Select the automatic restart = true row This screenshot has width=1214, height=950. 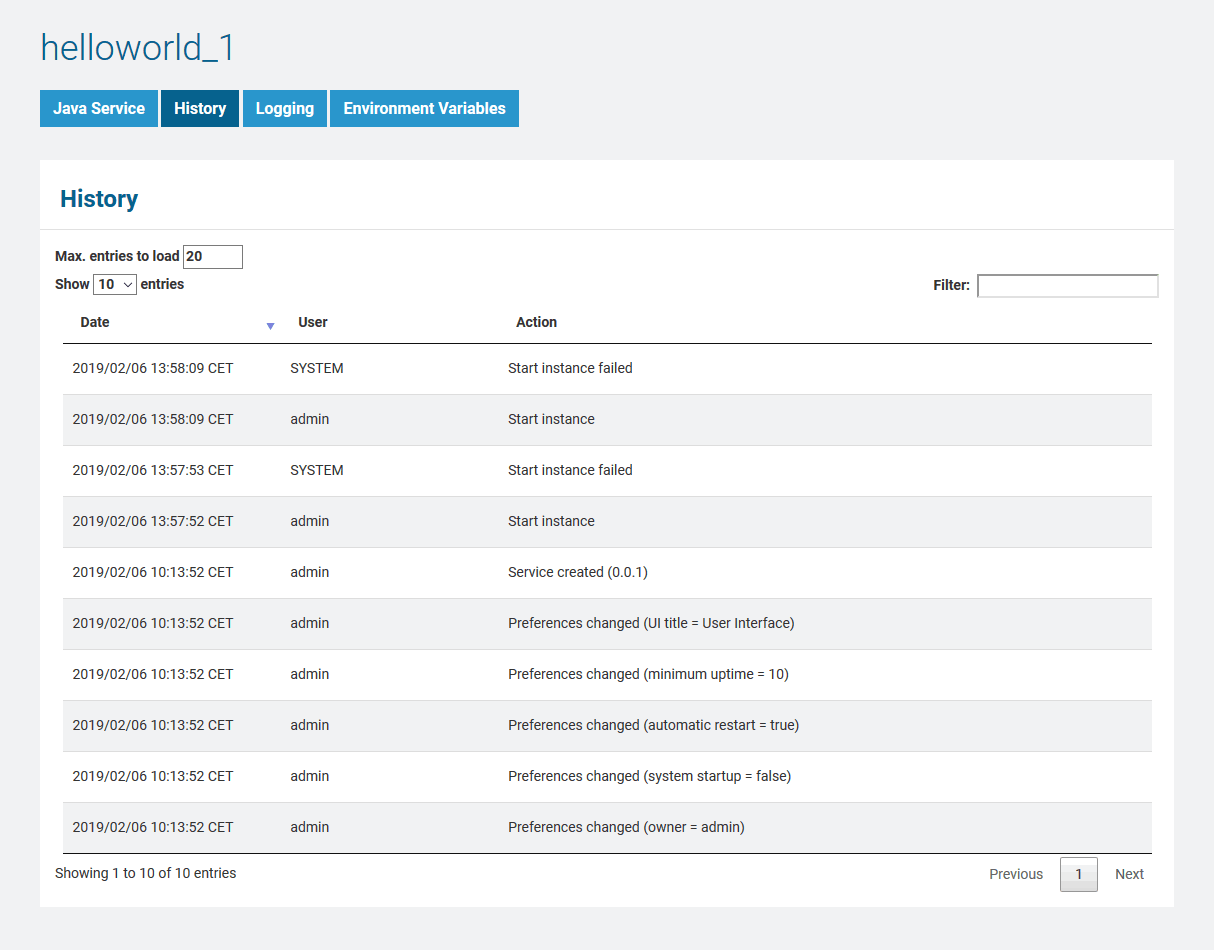(653, 725)
